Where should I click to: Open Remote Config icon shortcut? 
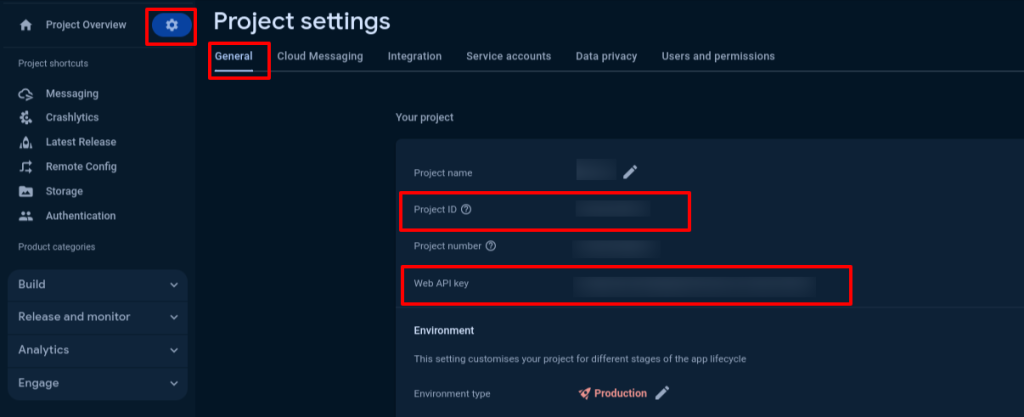(26, 167)
